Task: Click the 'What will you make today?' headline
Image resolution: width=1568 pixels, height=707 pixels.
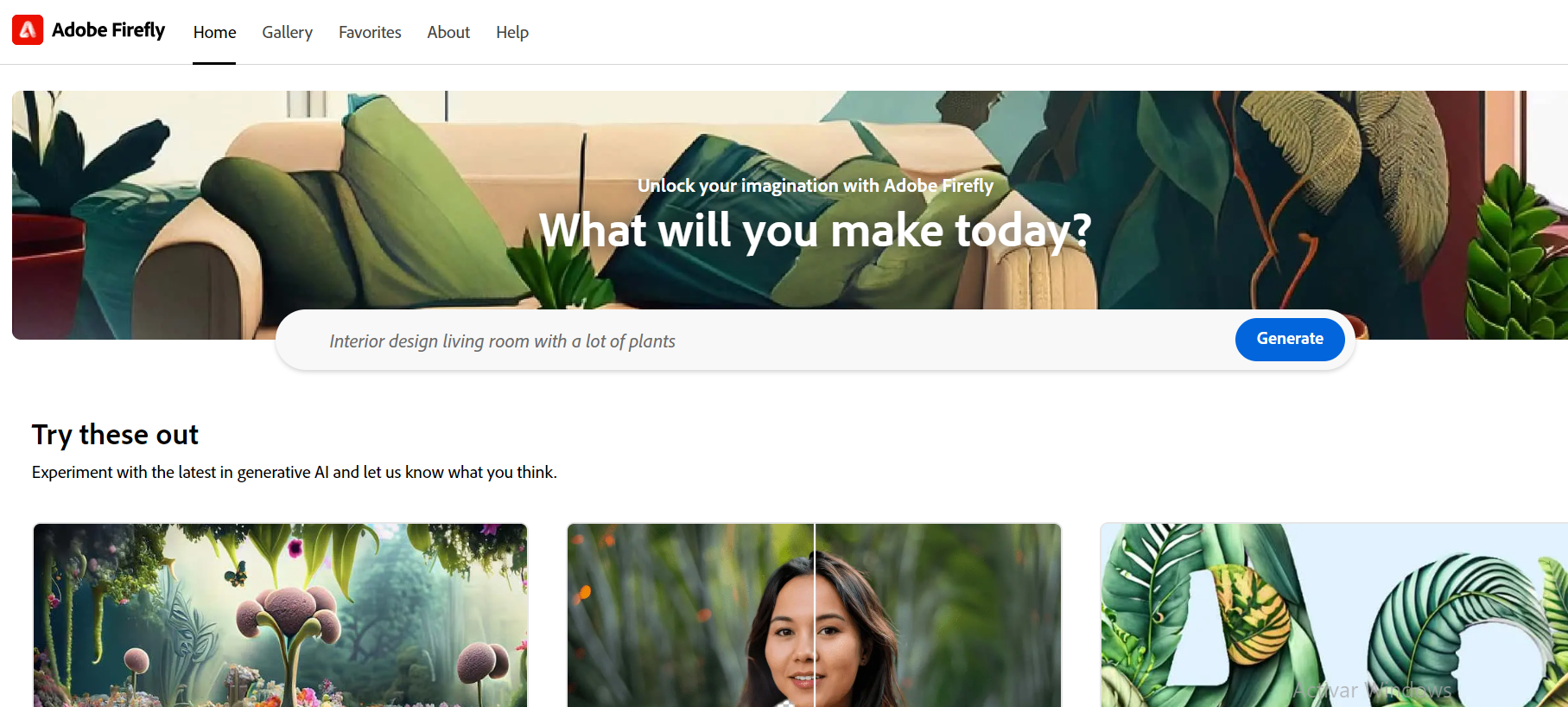Action: pyautogui.click(x=815, y=231)
